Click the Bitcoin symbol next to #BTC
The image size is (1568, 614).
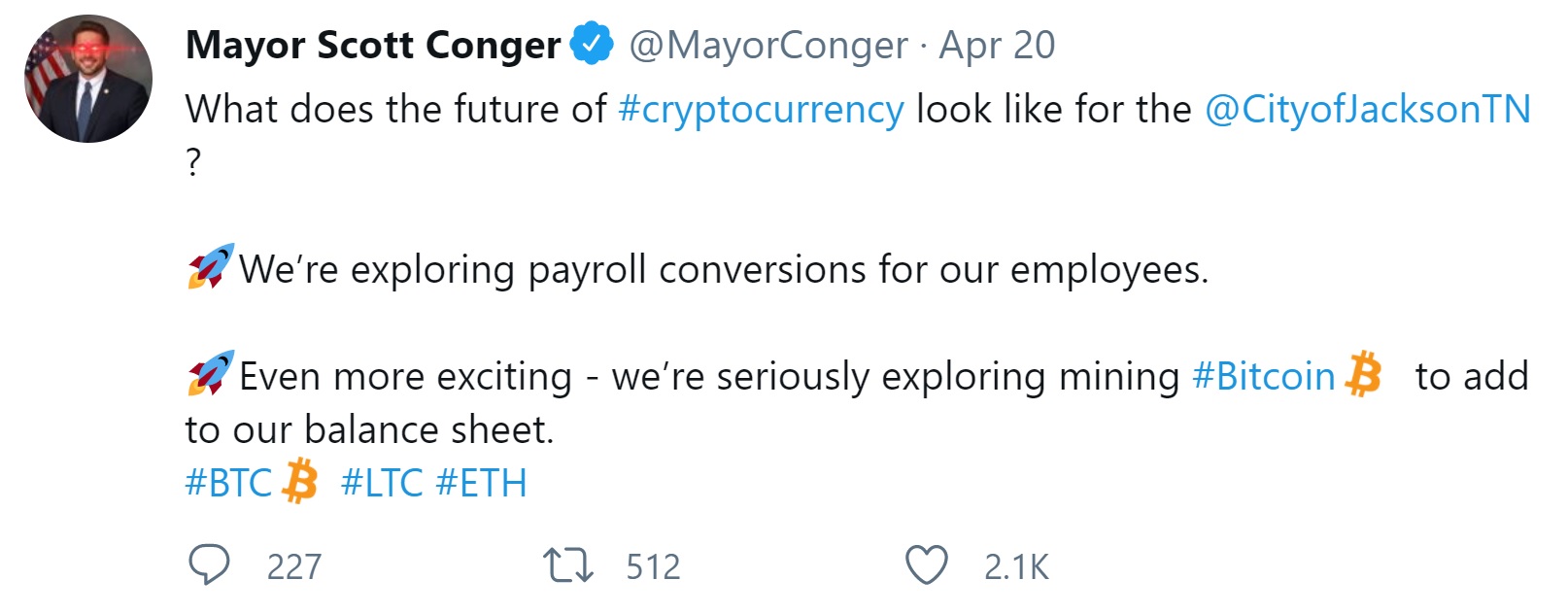(x=300, y=482)
